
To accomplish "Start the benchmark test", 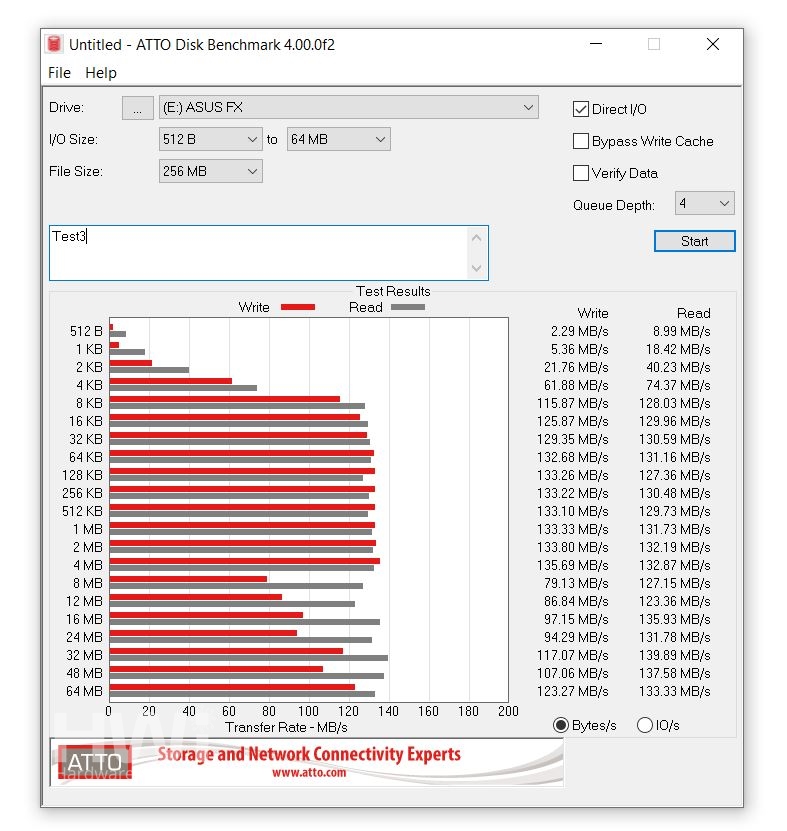I will (x=694, y=241).
